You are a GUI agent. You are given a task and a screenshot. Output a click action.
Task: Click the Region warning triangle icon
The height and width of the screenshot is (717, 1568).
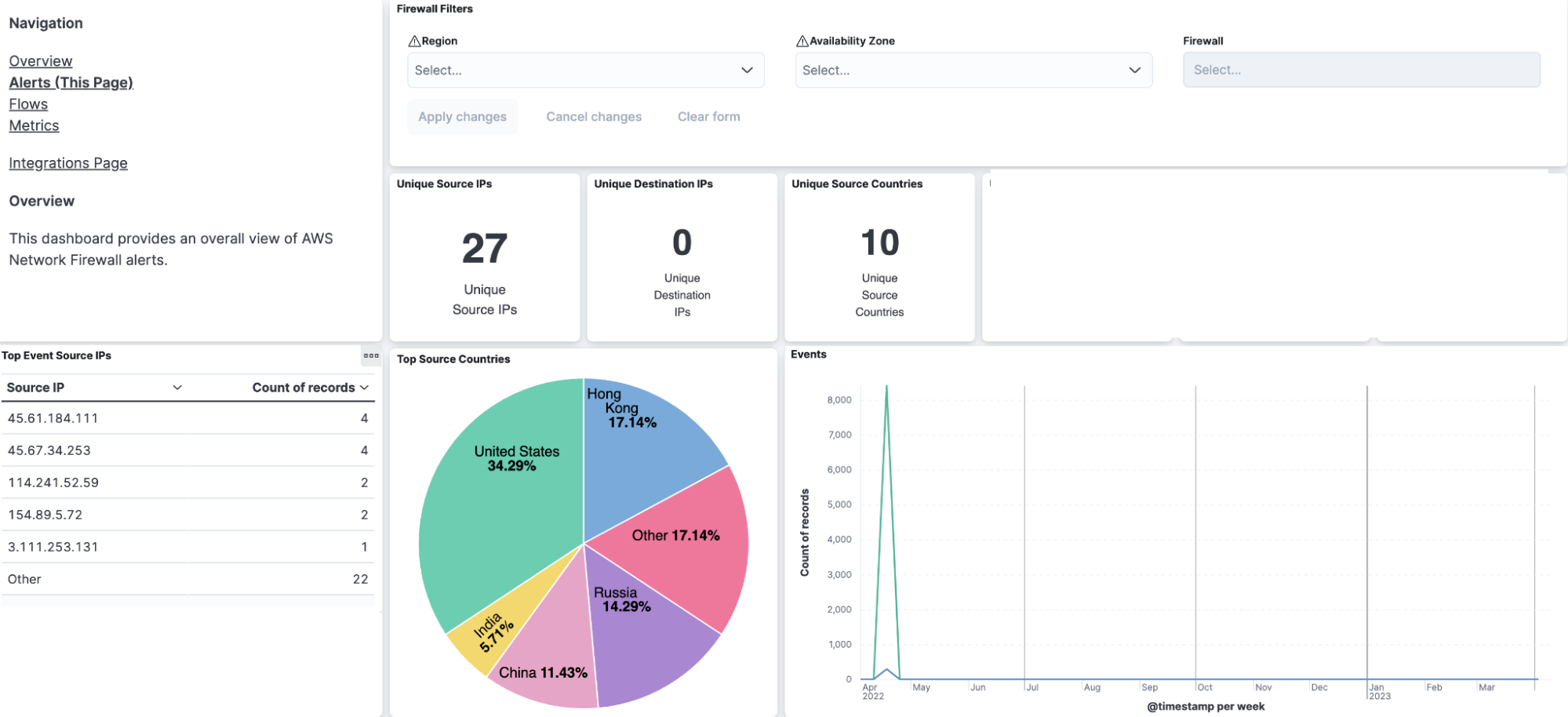(414, 42)
